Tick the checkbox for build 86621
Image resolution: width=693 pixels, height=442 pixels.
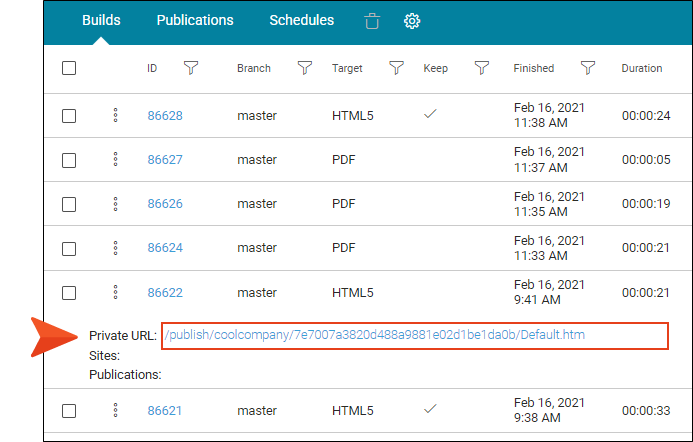(69, 410)
